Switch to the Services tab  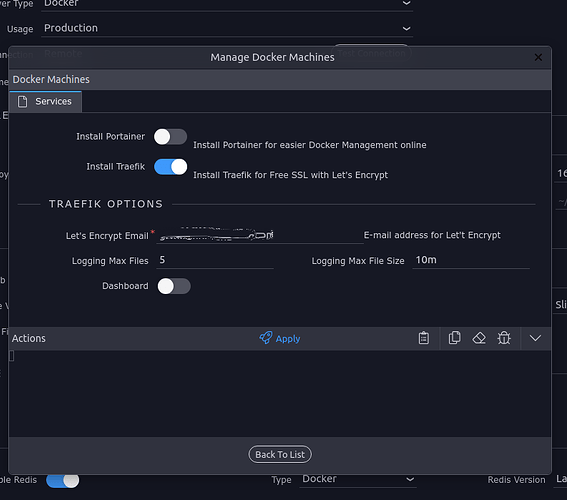[x=46, y=102]
